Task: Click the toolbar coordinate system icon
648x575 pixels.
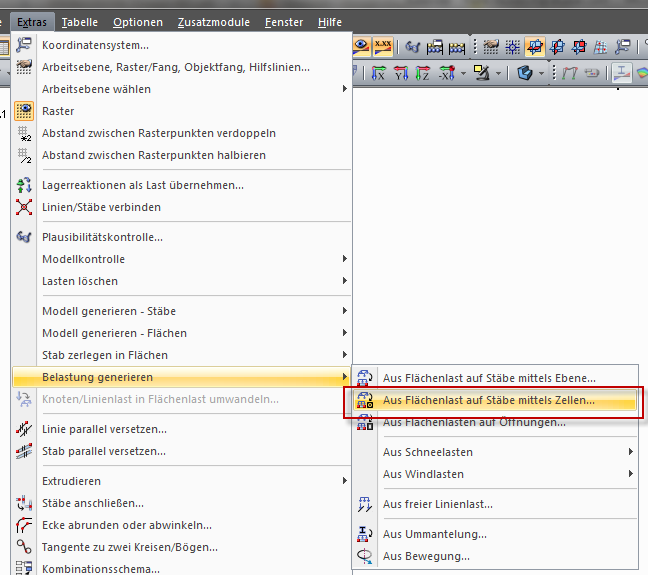Action: coord(622,47)
